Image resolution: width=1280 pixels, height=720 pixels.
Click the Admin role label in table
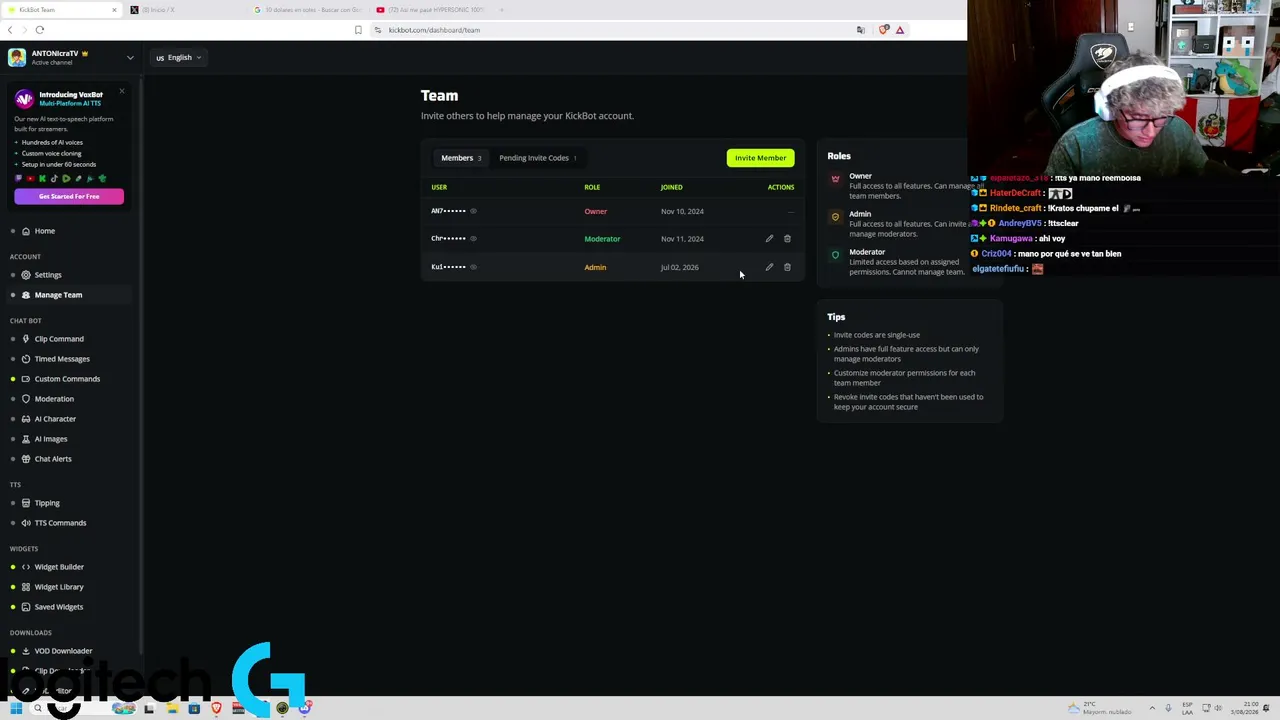click(x=595, y=267)
